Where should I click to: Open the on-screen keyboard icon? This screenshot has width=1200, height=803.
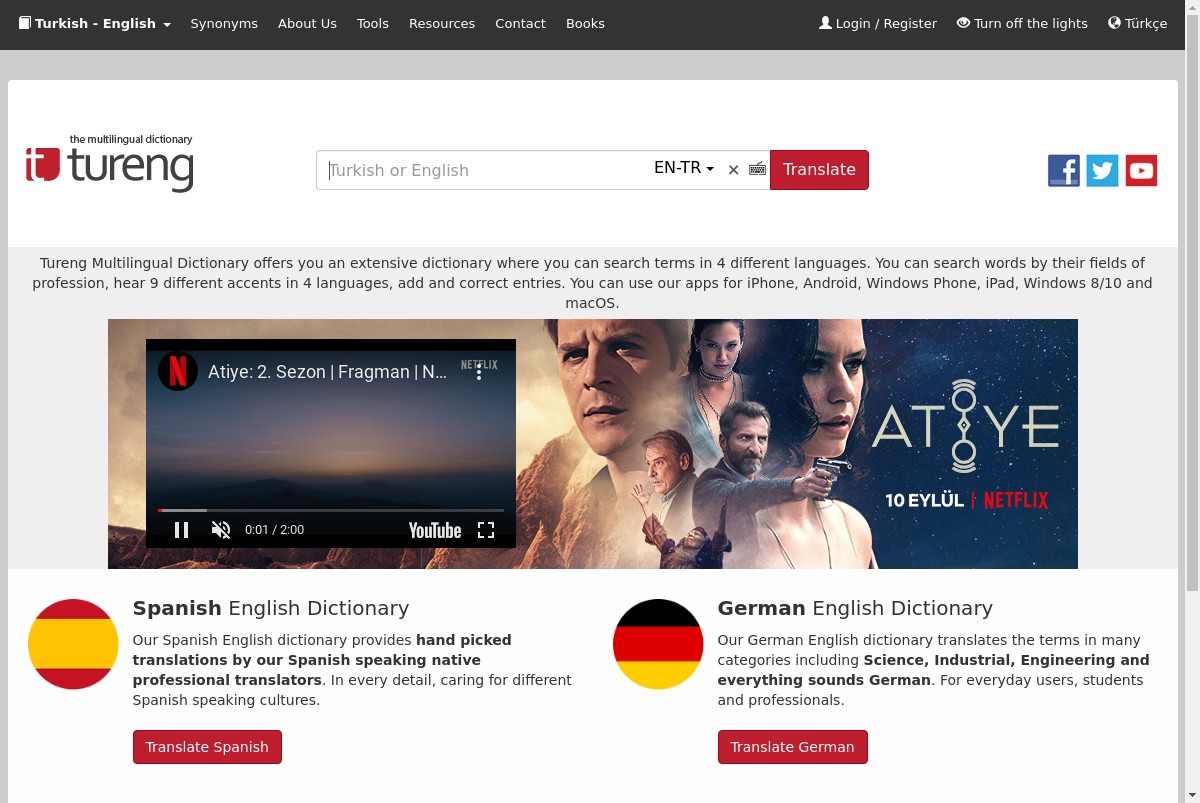point(757,169)
